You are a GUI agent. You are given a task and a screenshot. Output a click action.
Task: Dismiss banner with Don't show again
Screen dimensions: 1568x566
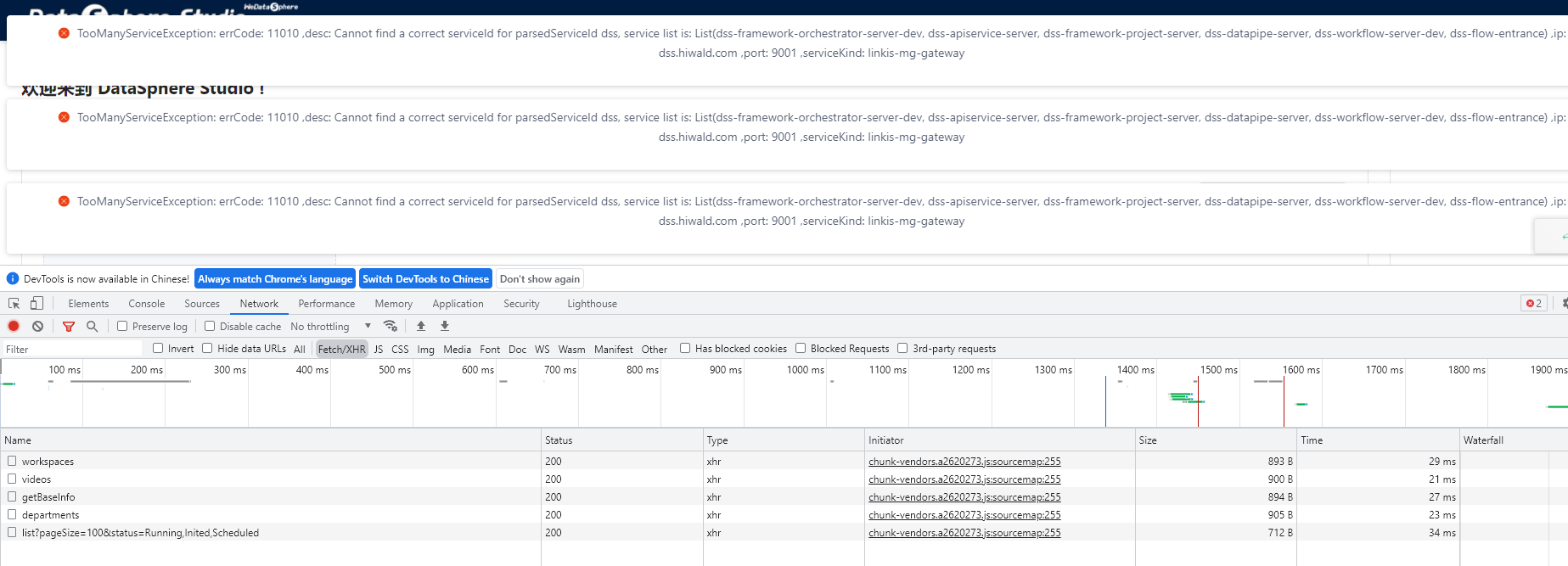(x=540, y=278)
